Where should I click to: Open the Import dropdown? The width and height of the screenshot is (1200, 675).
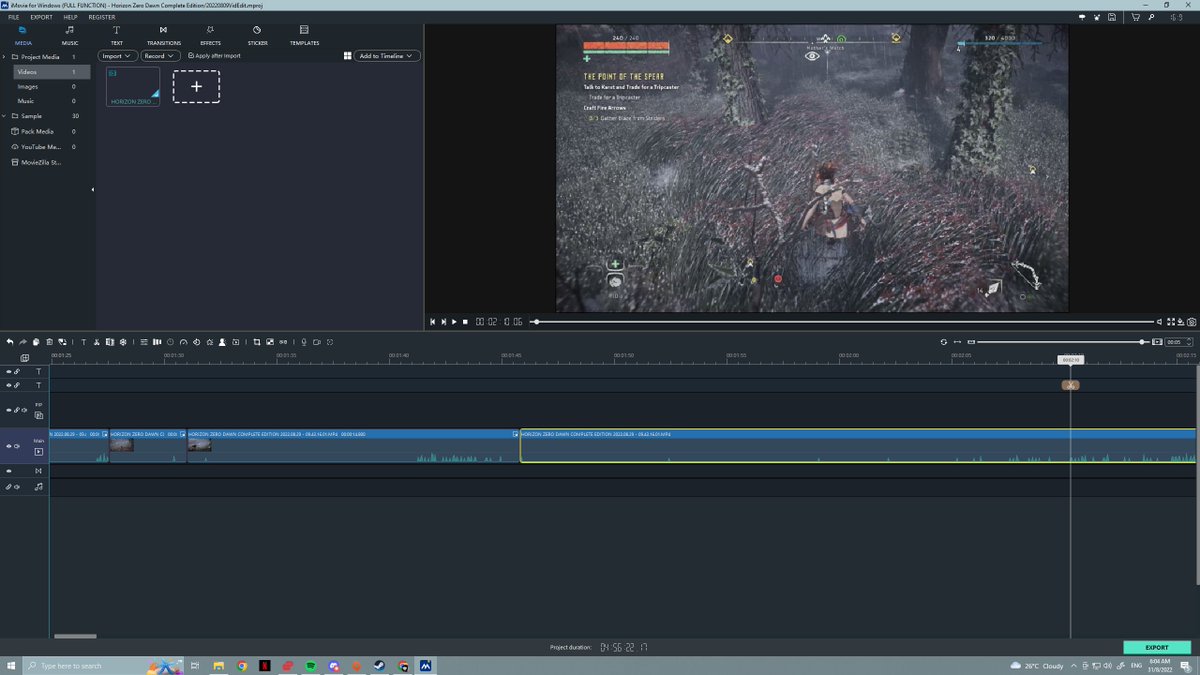tap(116, 56)
